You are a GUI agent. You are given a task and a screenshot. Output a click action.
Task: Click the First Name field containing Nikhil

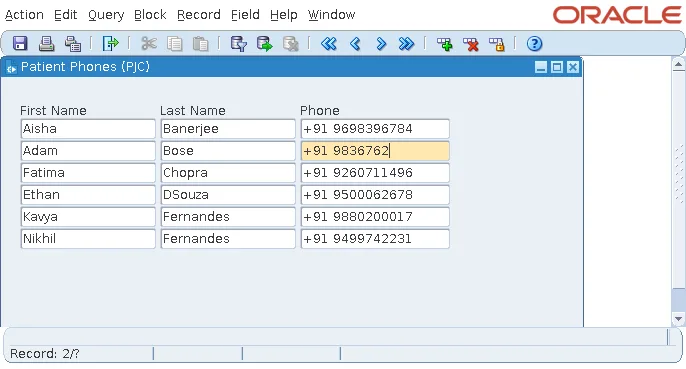[x=88, y=239]
